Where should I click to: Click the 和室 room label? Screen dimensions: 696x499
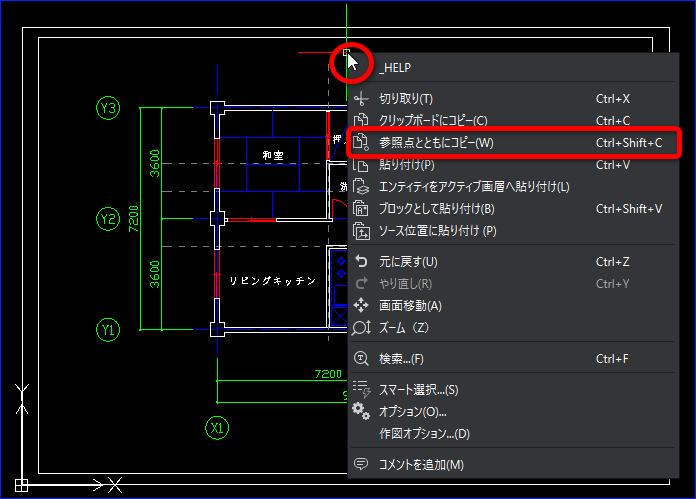(273, 155)
